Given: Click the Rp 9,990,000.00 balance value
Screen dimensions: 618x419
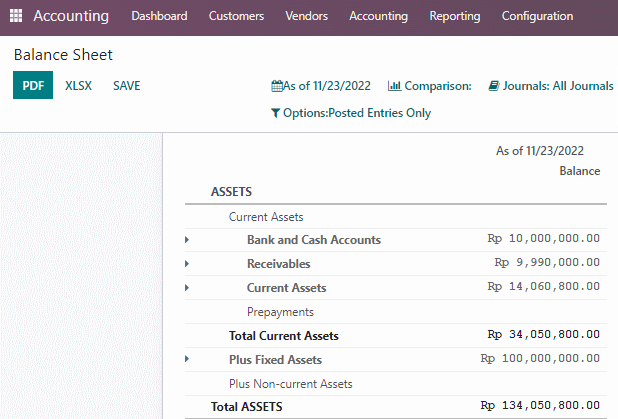Looking at the screenshot, I should click(x=547, y=263).
